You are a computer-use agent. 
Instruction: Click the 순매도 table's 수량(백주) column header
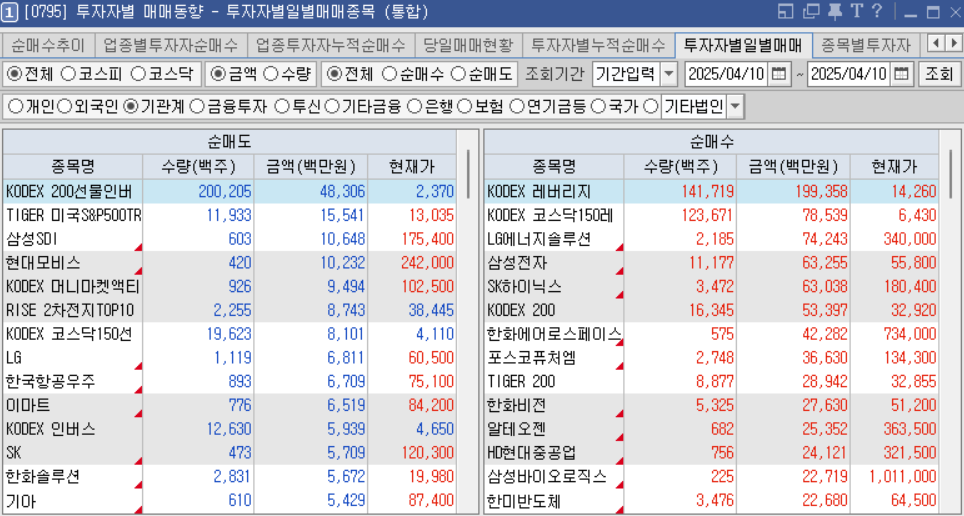click(198, 167)
